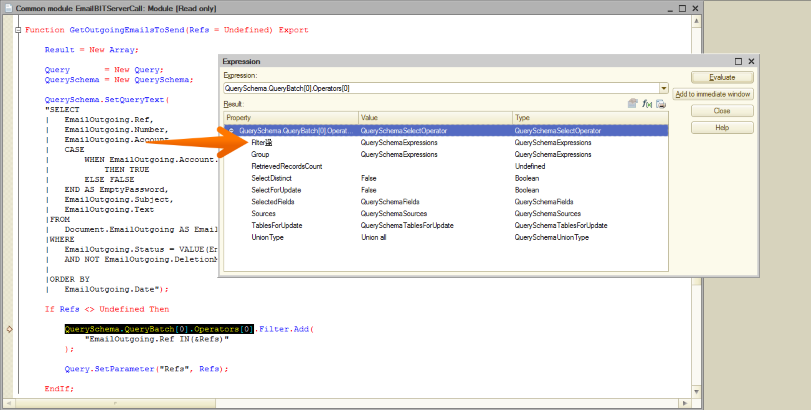This screenshot has height=410, width=811.
Task: Maximize the Expression dialog
Action: [739, 61]
